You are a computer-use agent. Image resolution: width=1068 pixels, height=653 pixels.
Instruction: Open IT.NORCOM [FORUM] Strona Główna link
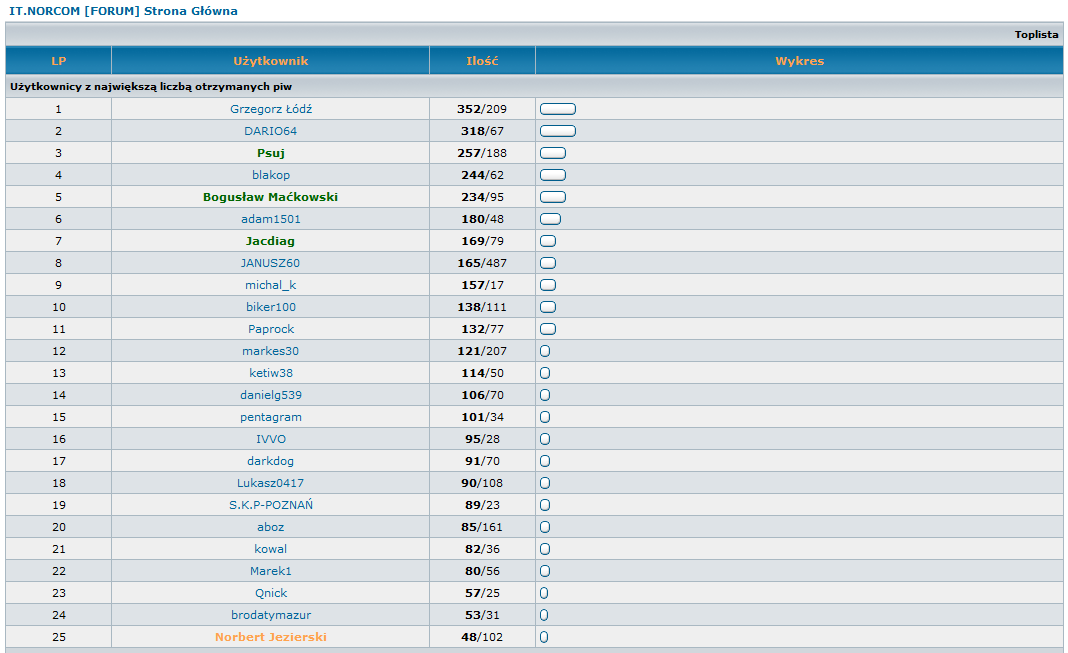(x=123, y=11)
